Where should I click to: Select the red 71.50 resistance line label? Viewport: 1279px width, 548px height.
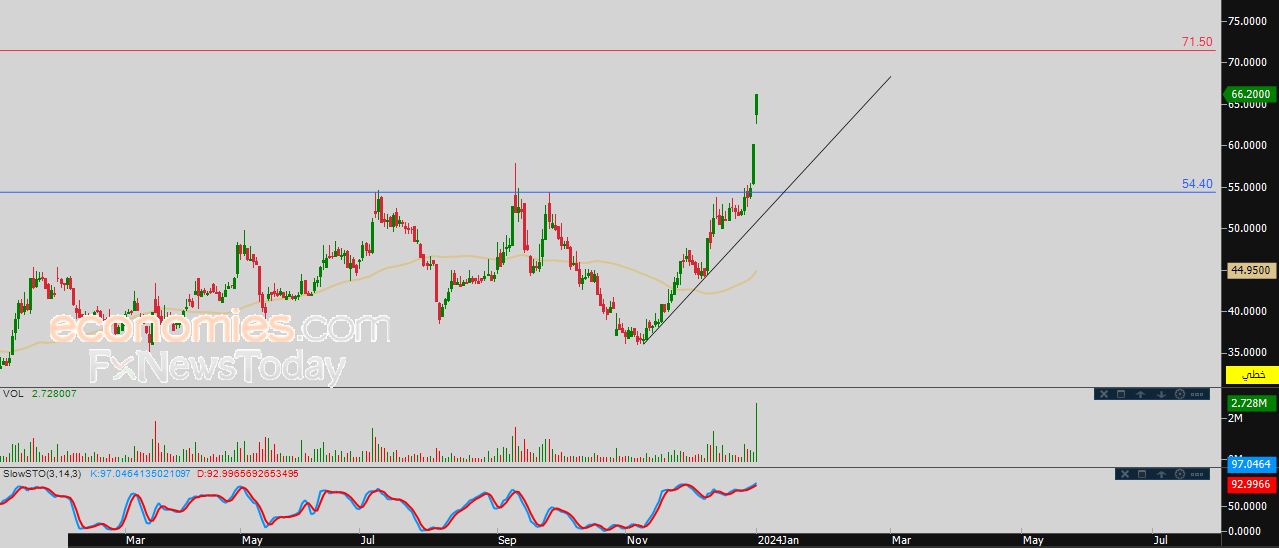click(x=1197, y=42)
